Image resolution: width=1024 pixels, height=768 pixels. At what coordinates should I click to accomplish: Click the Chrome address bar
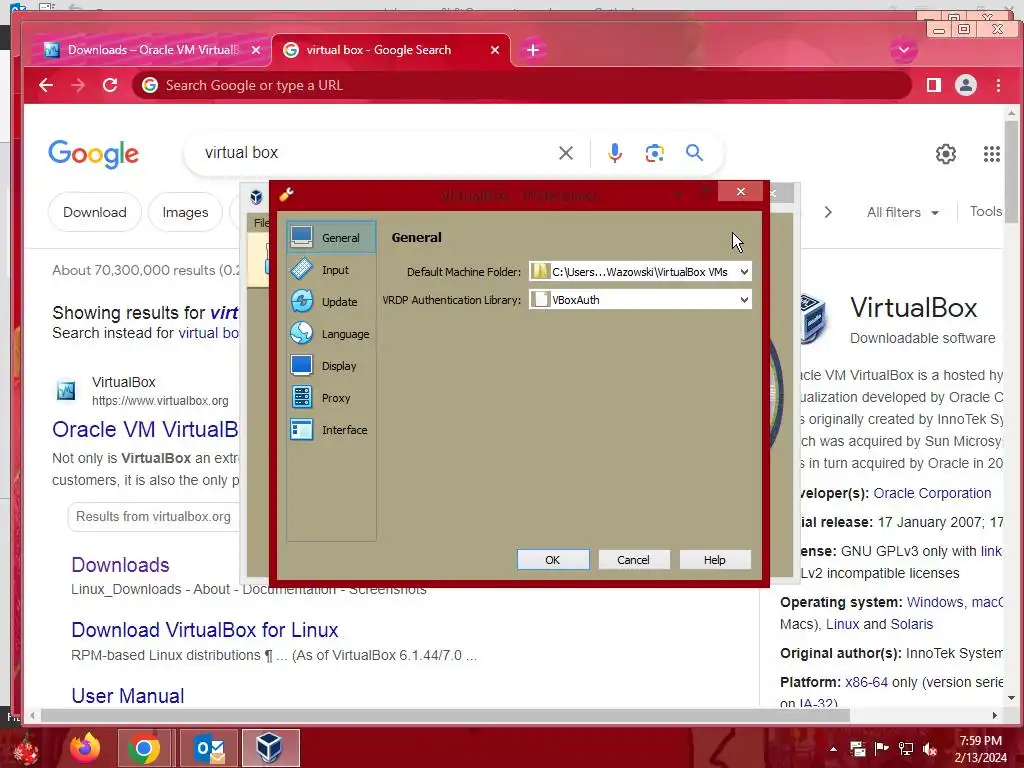[521, 85]
